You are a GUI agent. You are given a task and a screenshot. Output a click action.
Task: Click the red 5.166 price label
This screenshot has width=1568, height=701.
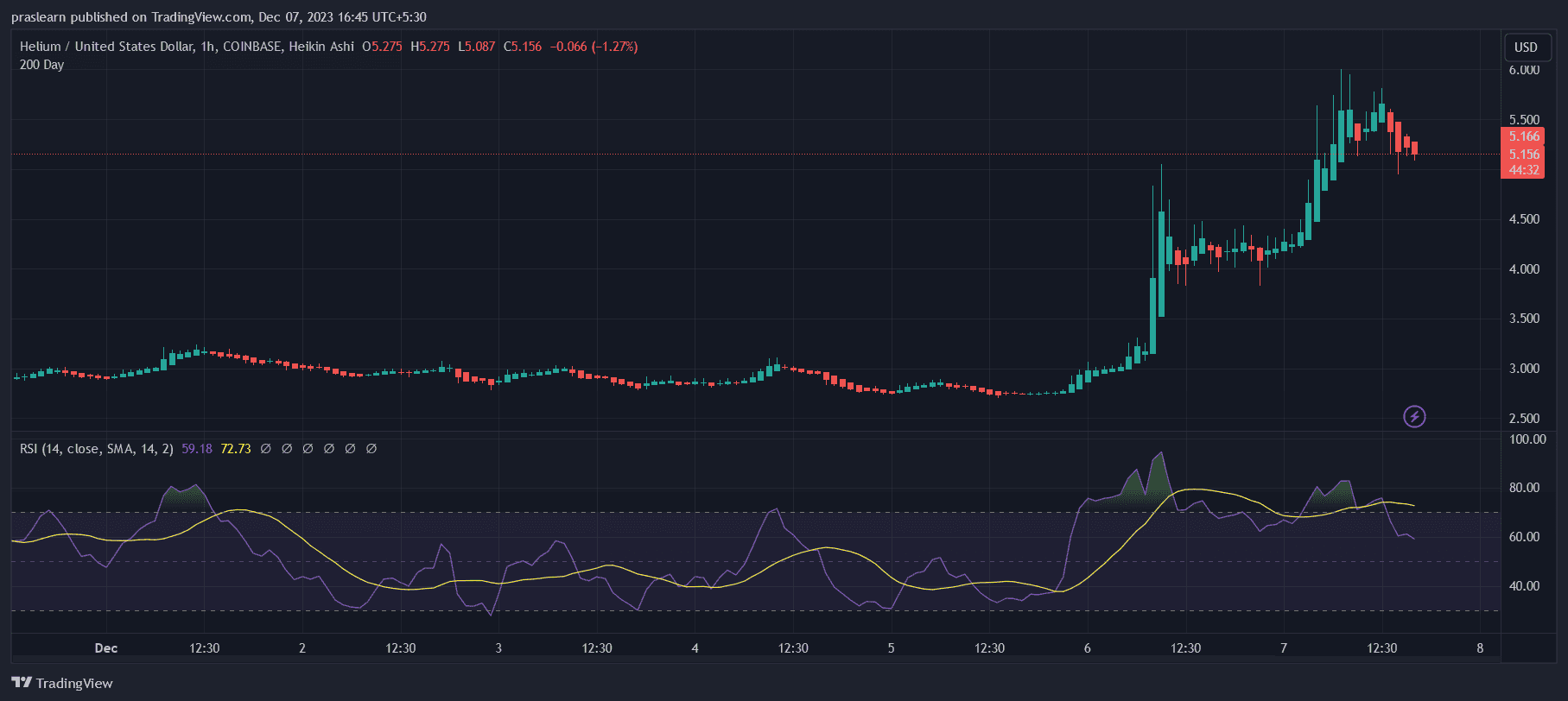pyautogui.click(x=1524, y=136)
